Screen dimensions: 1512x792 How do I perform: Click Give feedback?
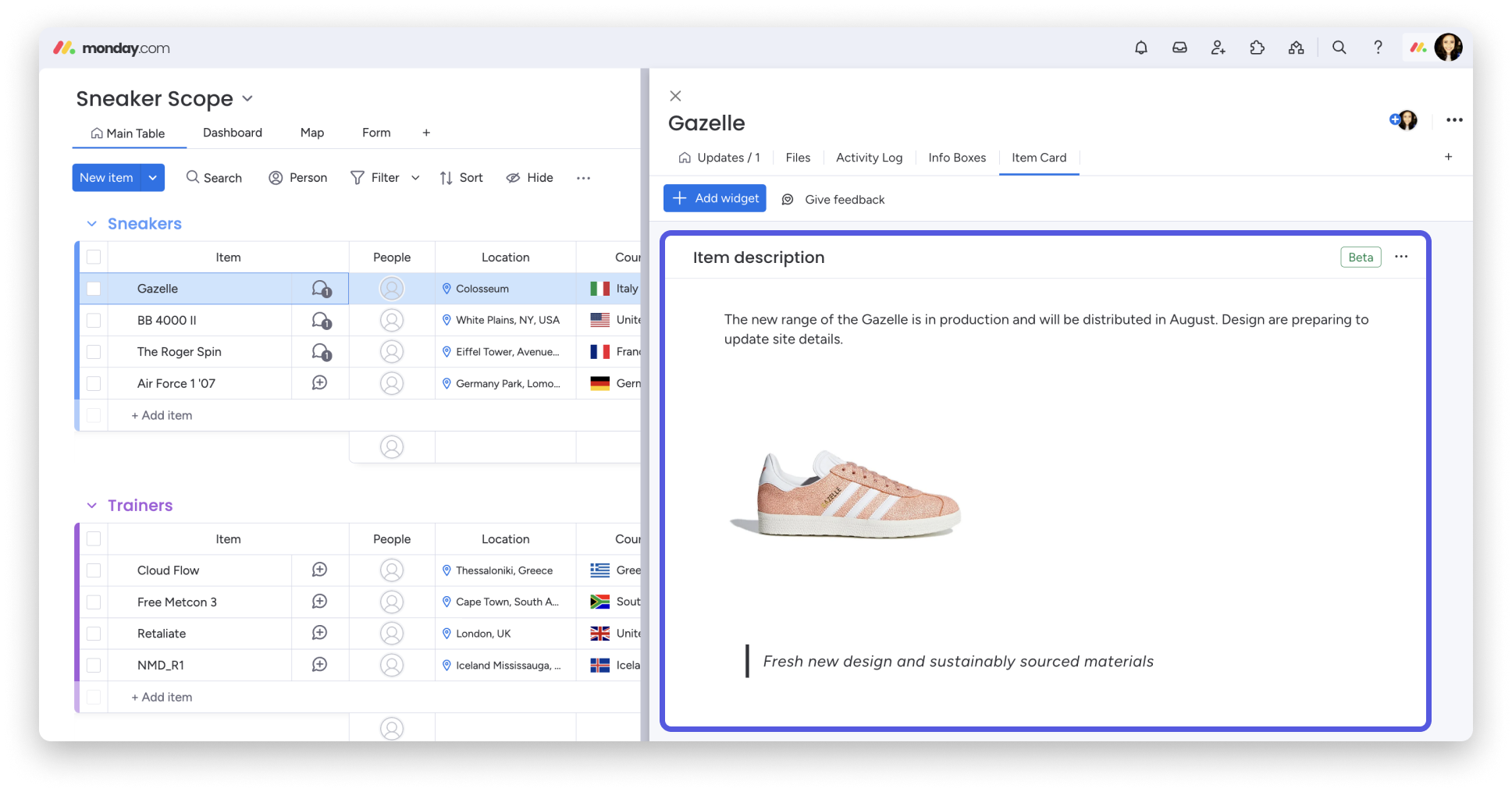click(x=833, y=200)
